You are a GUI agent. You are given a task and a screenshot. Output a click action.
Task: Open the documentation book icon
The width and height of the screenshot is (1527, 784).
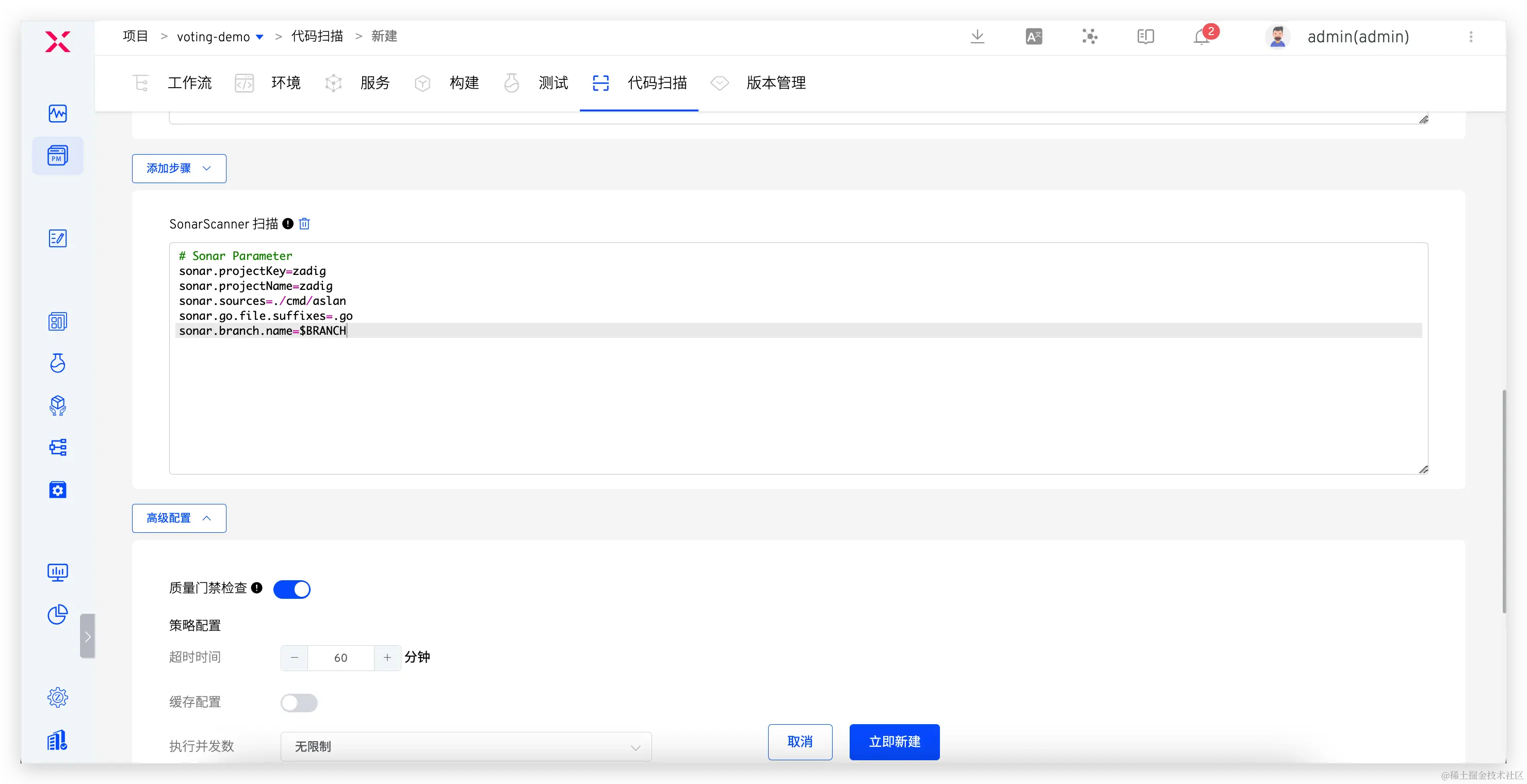click(x=1145, y=37)
